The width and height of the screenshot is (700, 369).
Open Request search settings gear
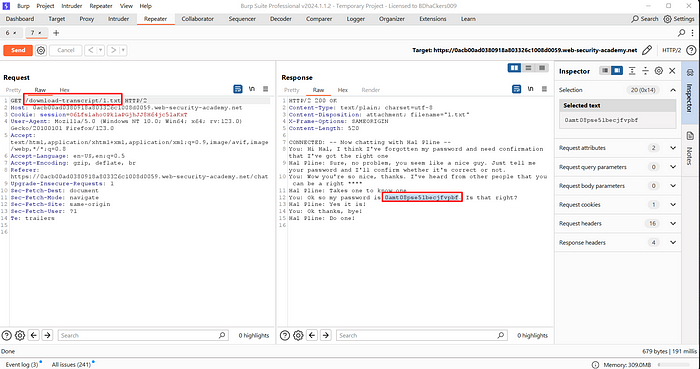pos(20,335)
